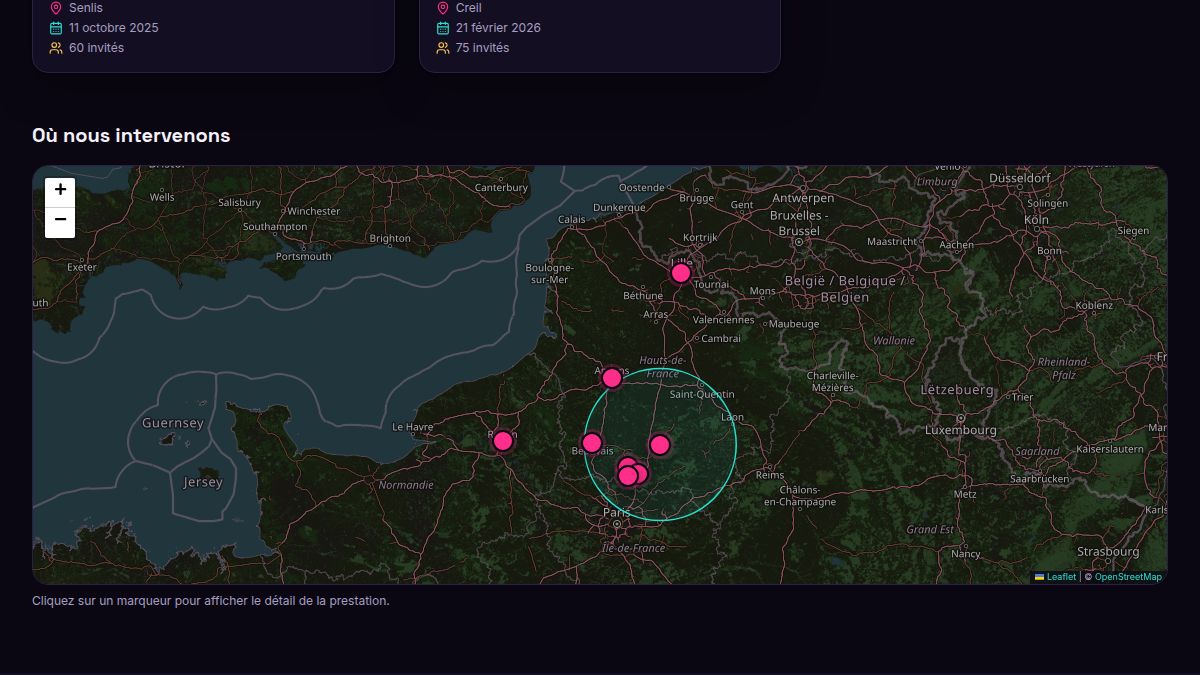
Task: Click the 'Brighton' label on the map
Action: [x=390, y=238]
